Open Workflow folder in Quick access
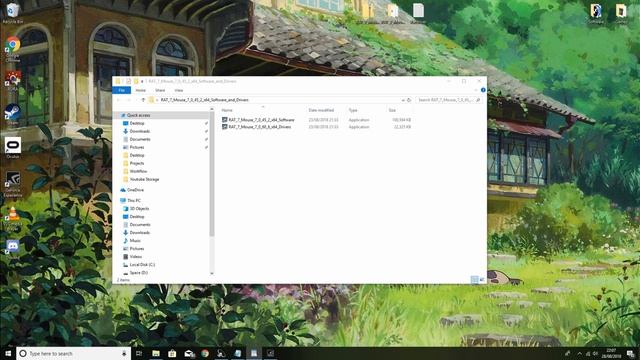This screenshot has width=640, height=360. pyautogui.click(x=138, y=171)
